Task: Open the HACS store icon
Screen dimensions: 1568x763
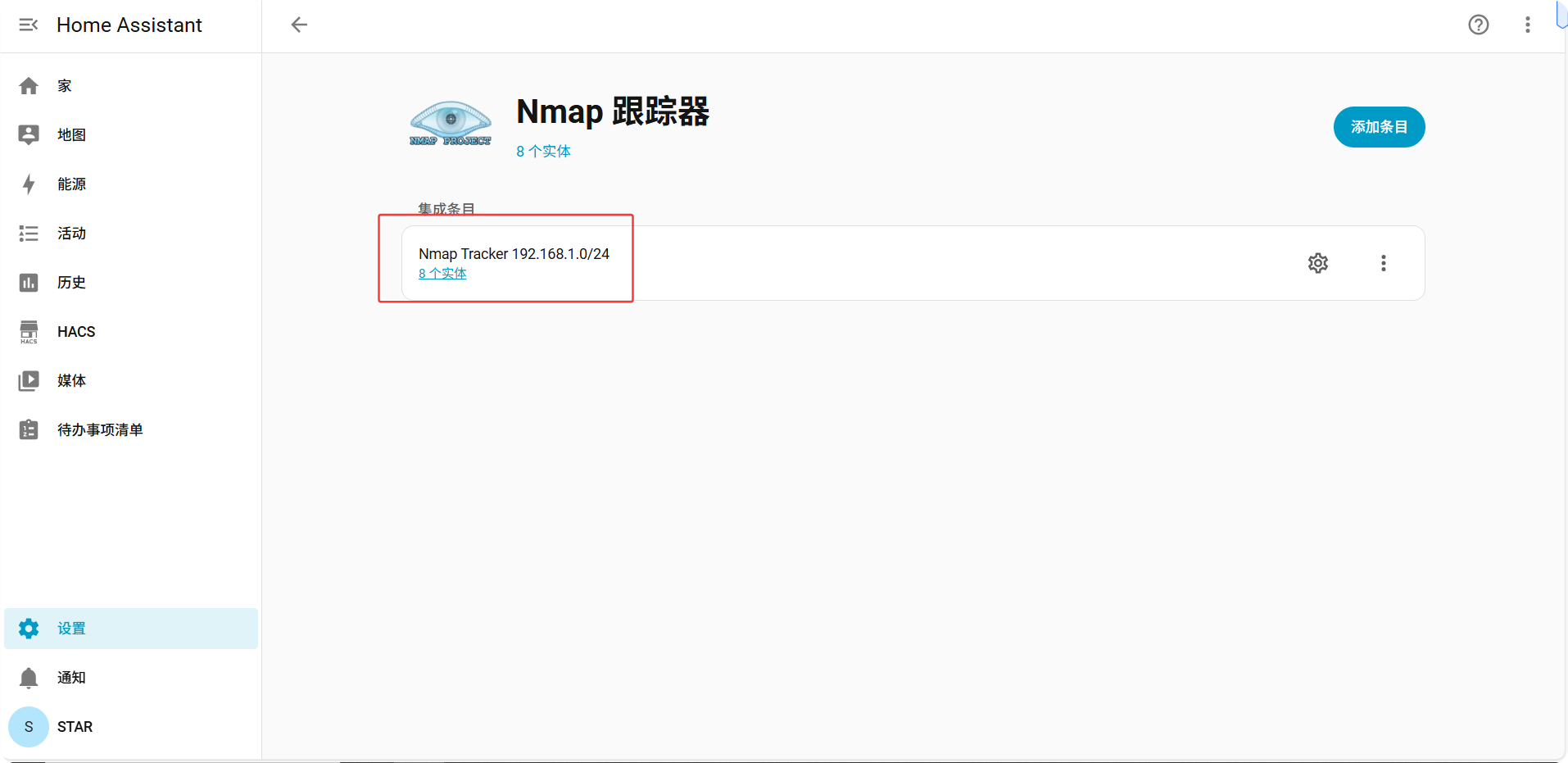Action: 29,332
